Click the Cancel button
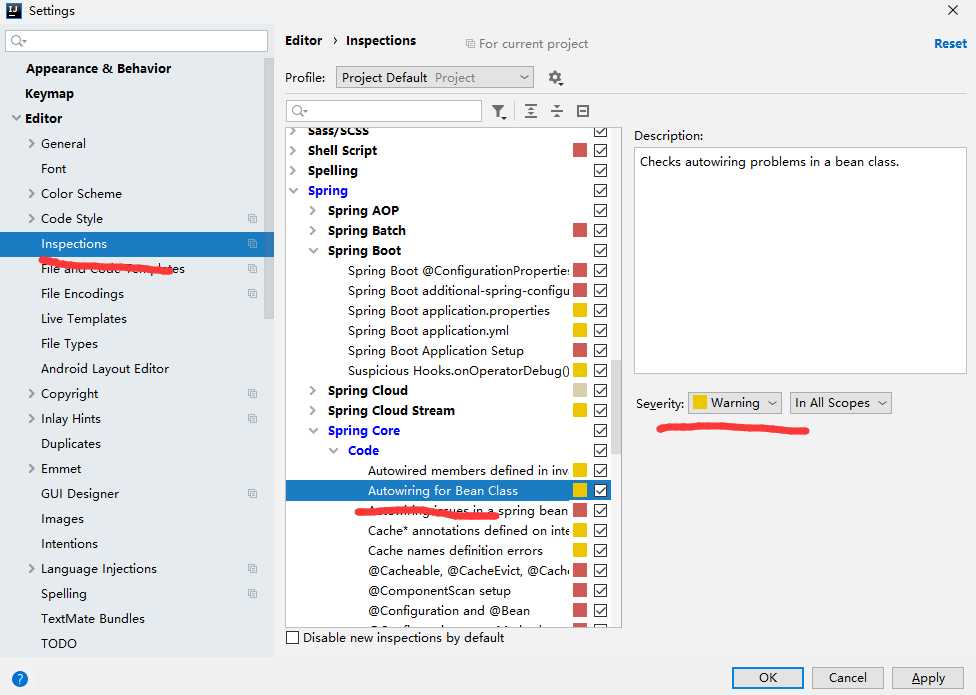The height and width of the screenshot is (695, 976). coord(847,678)
